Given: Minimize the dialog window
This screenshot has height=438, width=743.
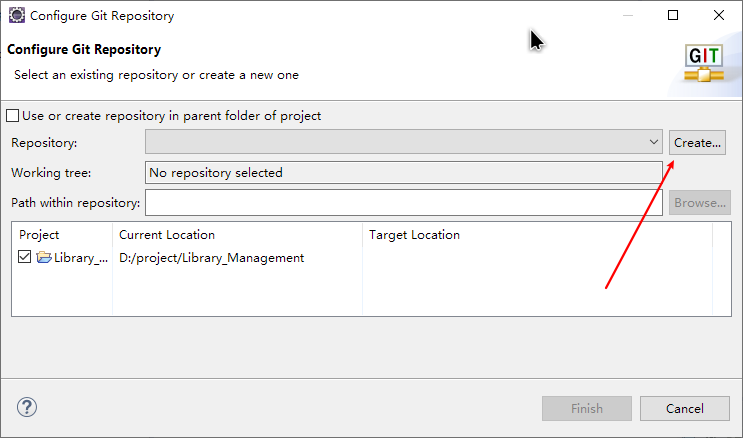Looking at the screenshot, I should (x=628, y=15).
